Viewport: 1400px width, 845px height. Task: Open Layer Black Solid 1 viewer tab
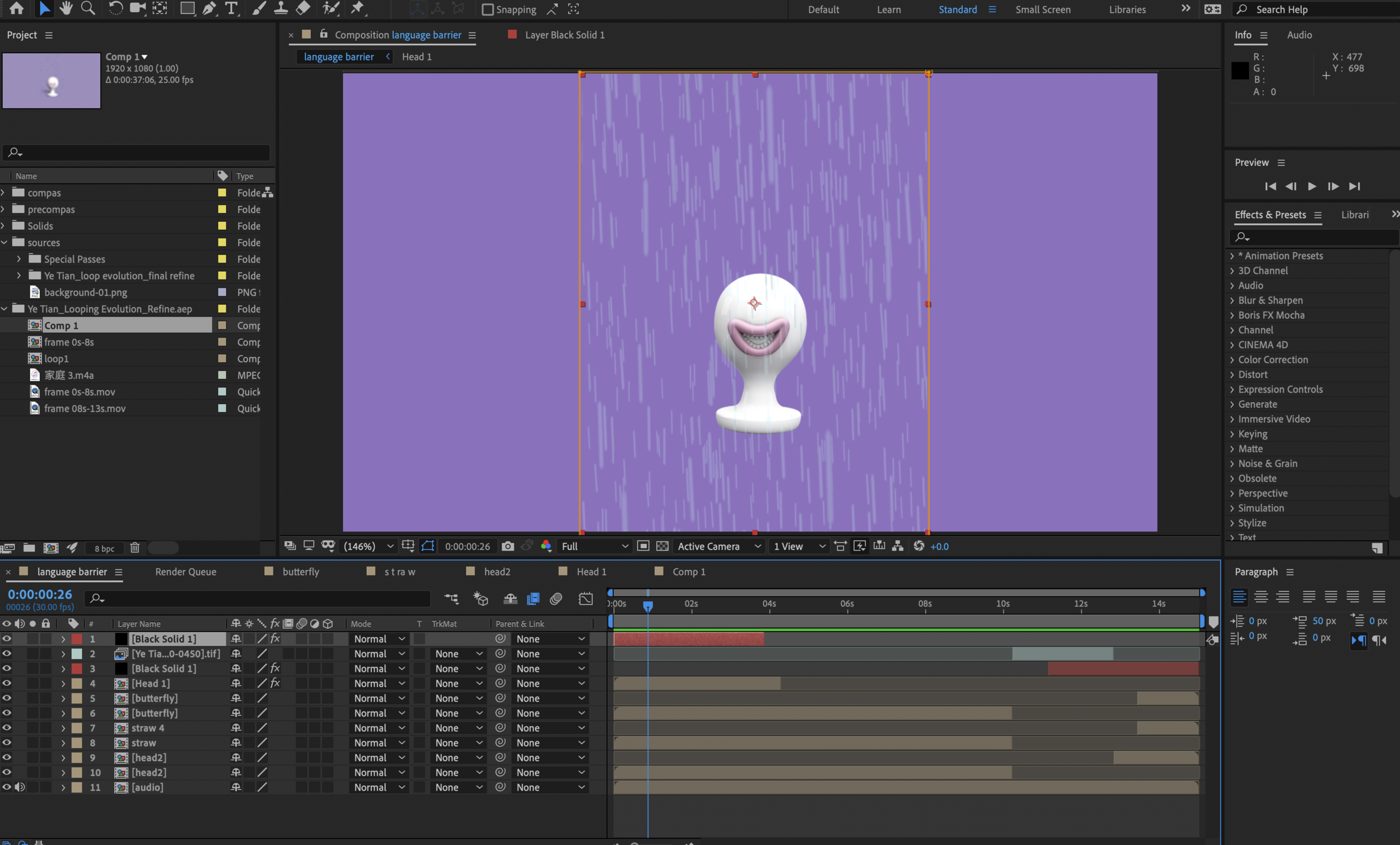point(564,35)
